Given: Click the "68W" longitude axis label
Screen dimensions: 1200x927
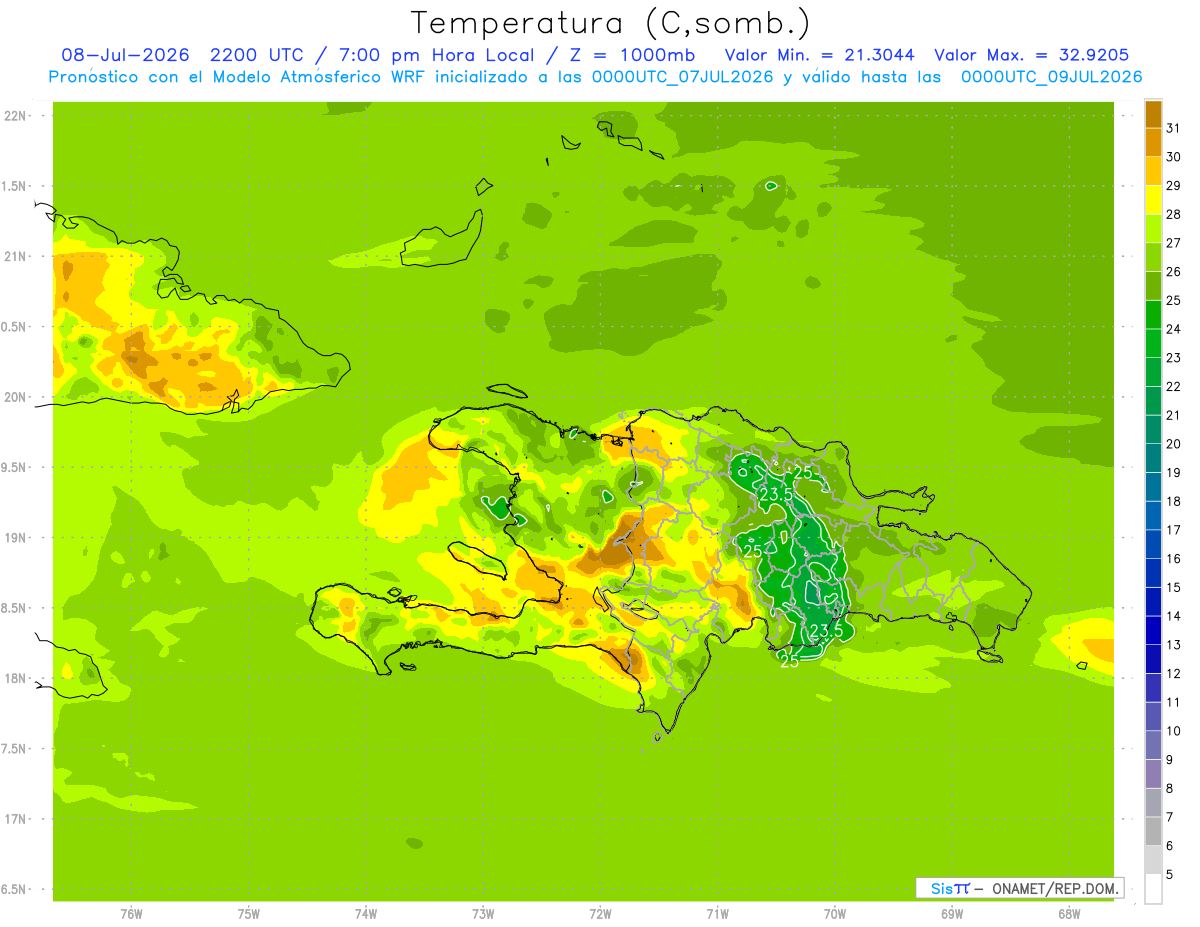Looking at the screenshot, I should (x=1069, y=913).
